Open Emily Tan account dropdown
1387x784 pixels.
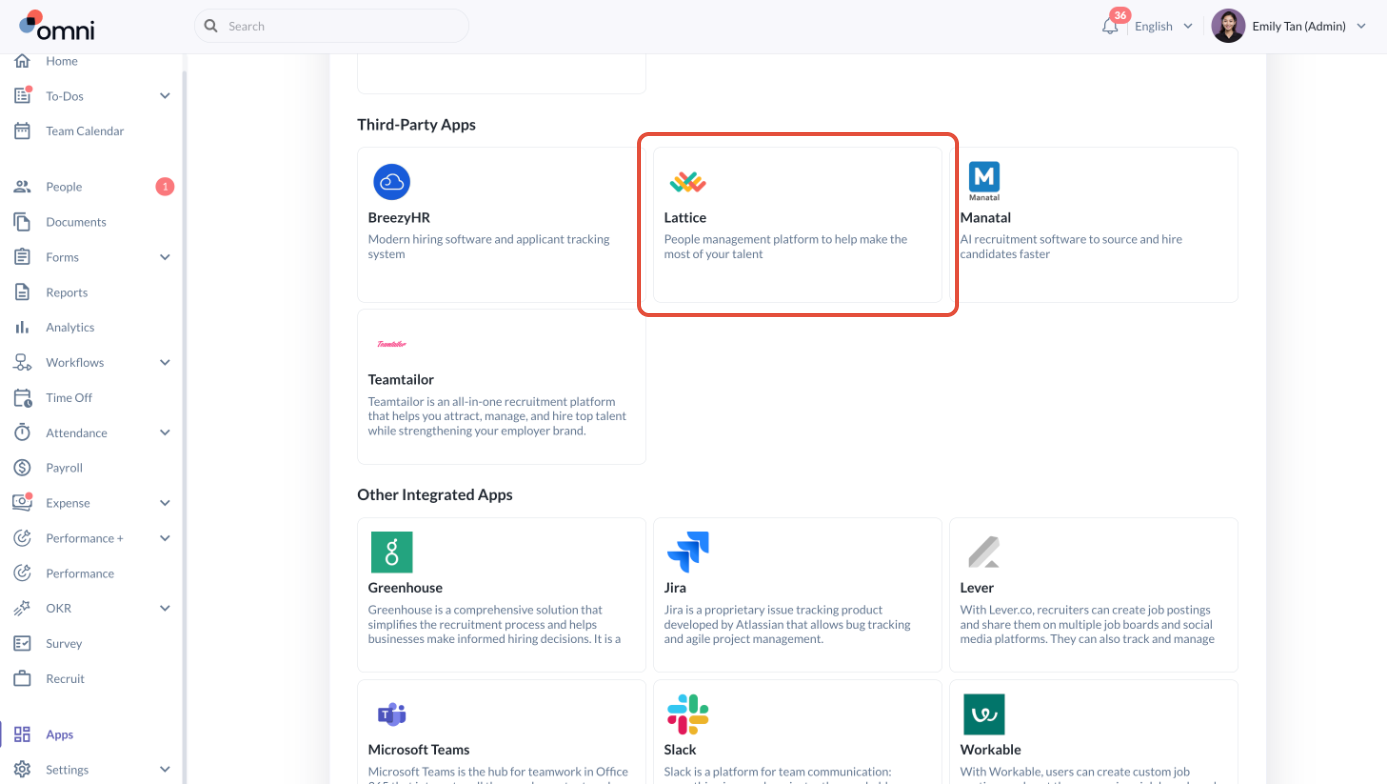[1289, 27]
